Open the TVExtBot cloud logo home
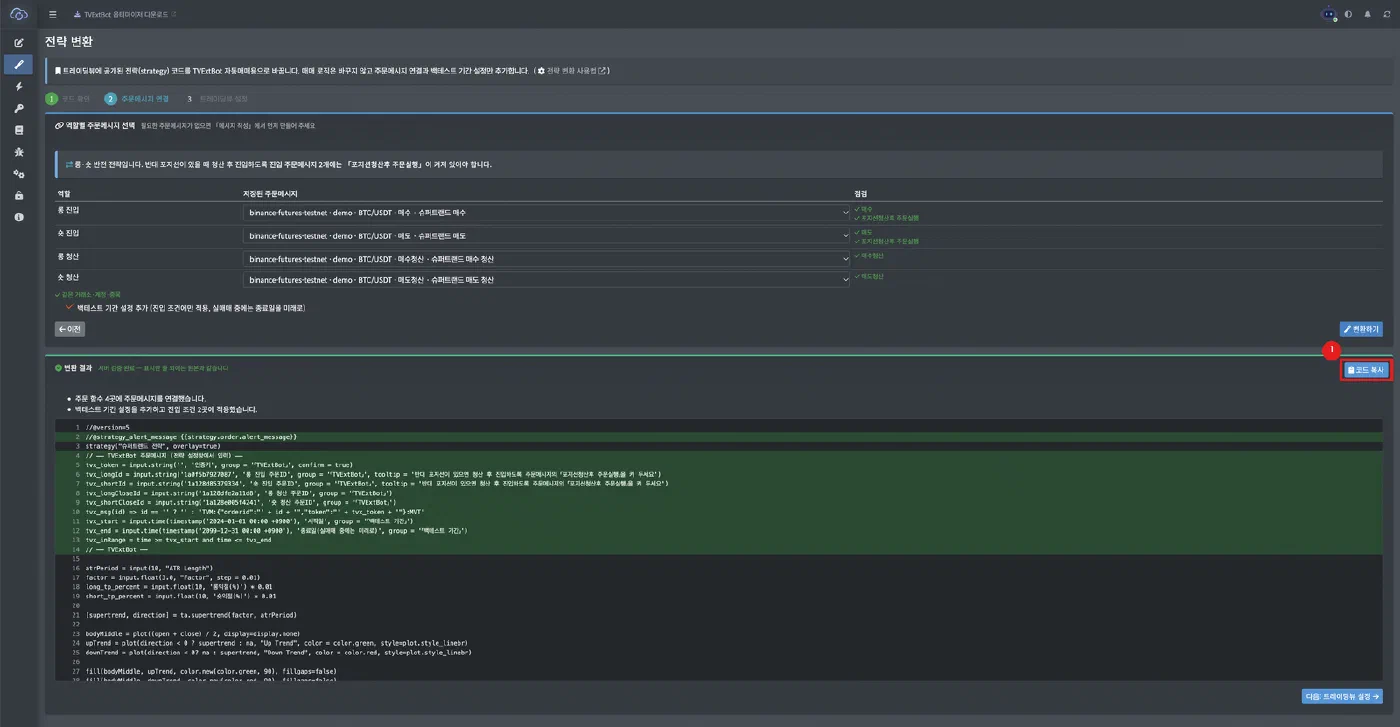The image size is (1400, 727). (18, 14)
